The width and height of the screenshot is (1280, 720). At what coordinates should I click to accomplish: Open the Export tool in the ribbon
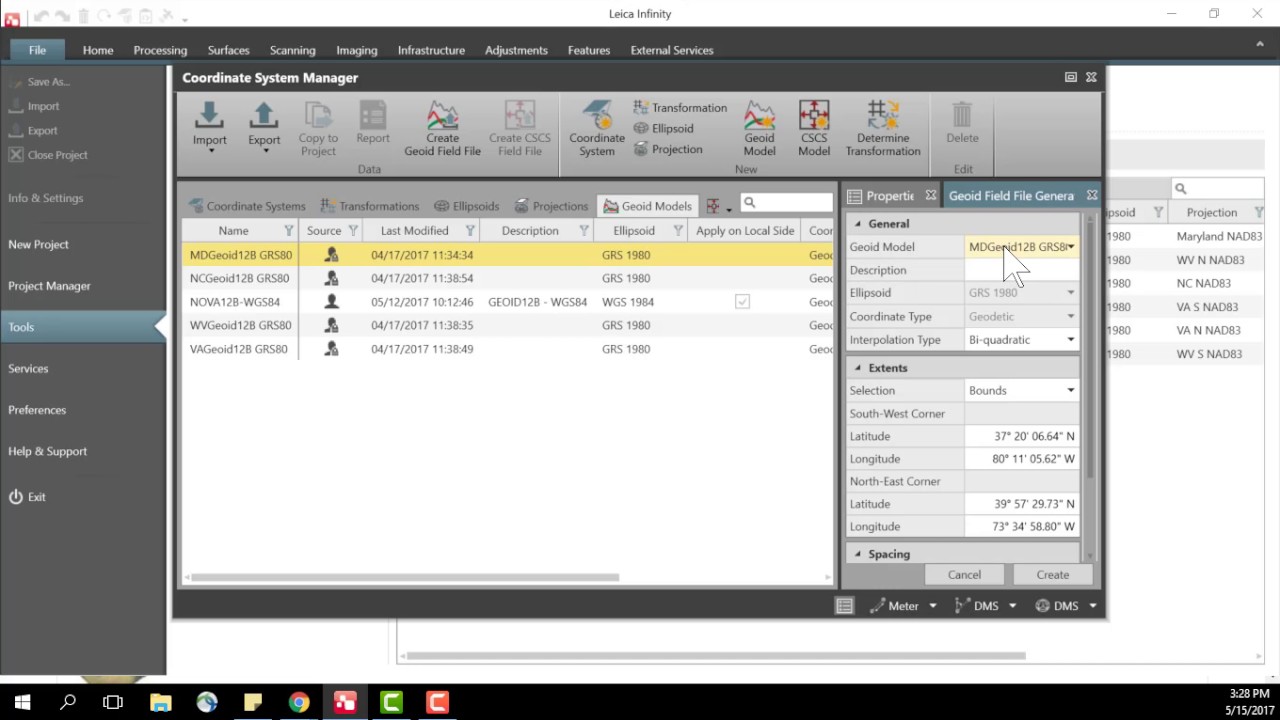[264, 126]
